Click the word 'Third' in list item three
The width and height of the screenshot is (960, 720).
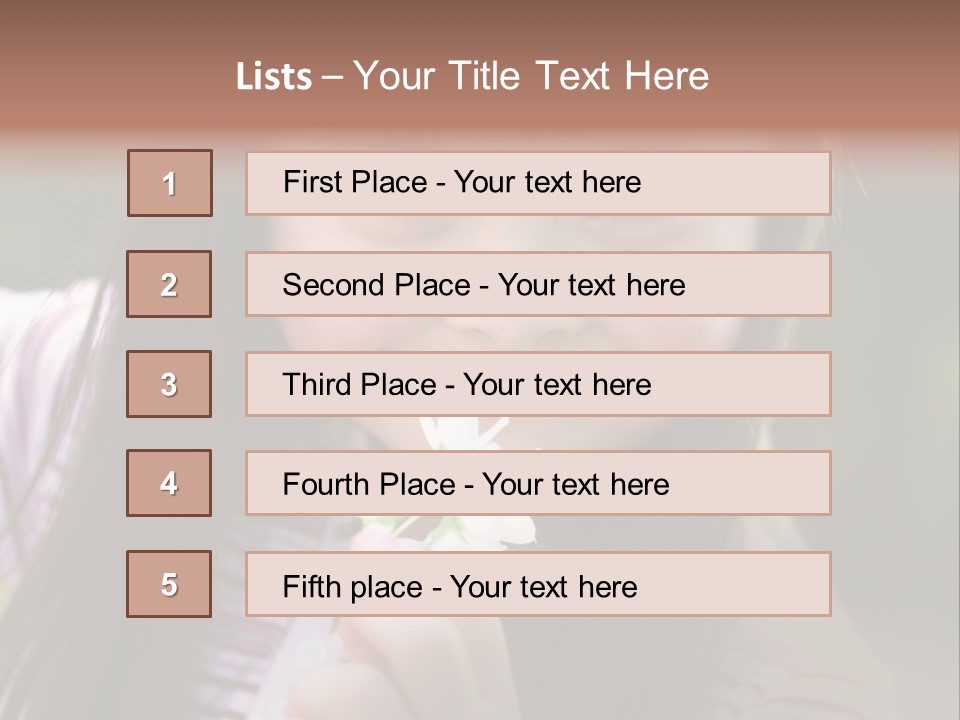point(314,385)
